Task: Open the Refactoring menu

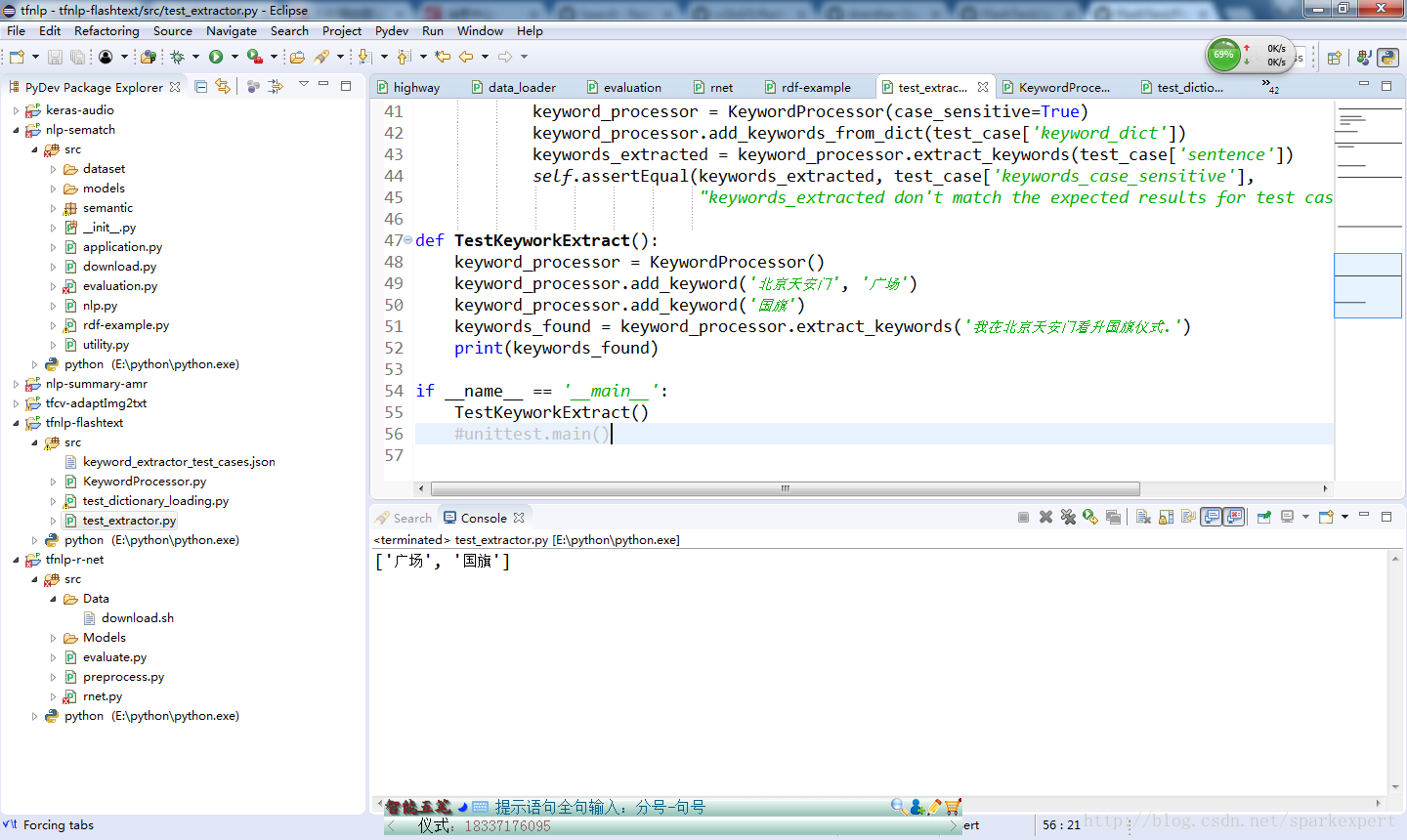Action: pos(107,30)
